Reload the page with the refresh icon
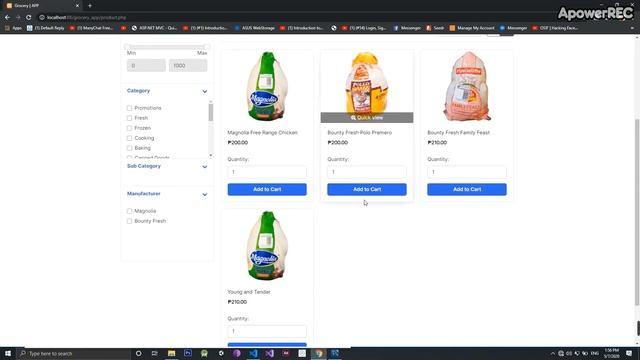Viewport: 640px width, 360px height. click(x=29, y=18)
